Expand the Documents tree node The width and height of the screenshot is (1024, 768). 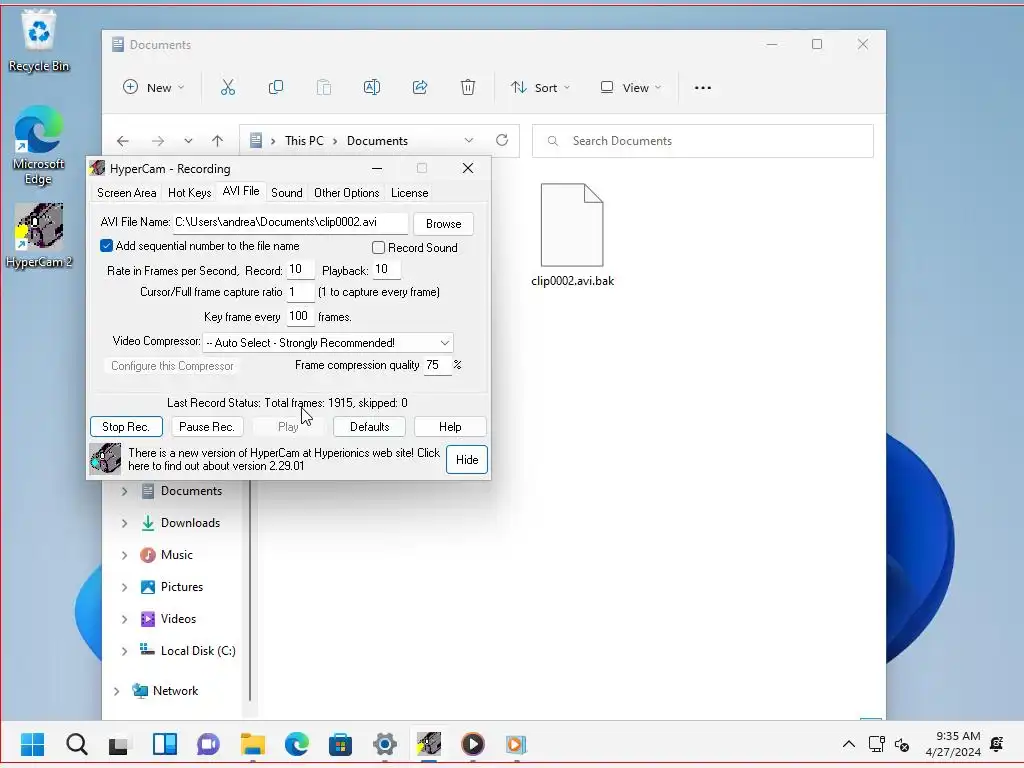point(124,491)
